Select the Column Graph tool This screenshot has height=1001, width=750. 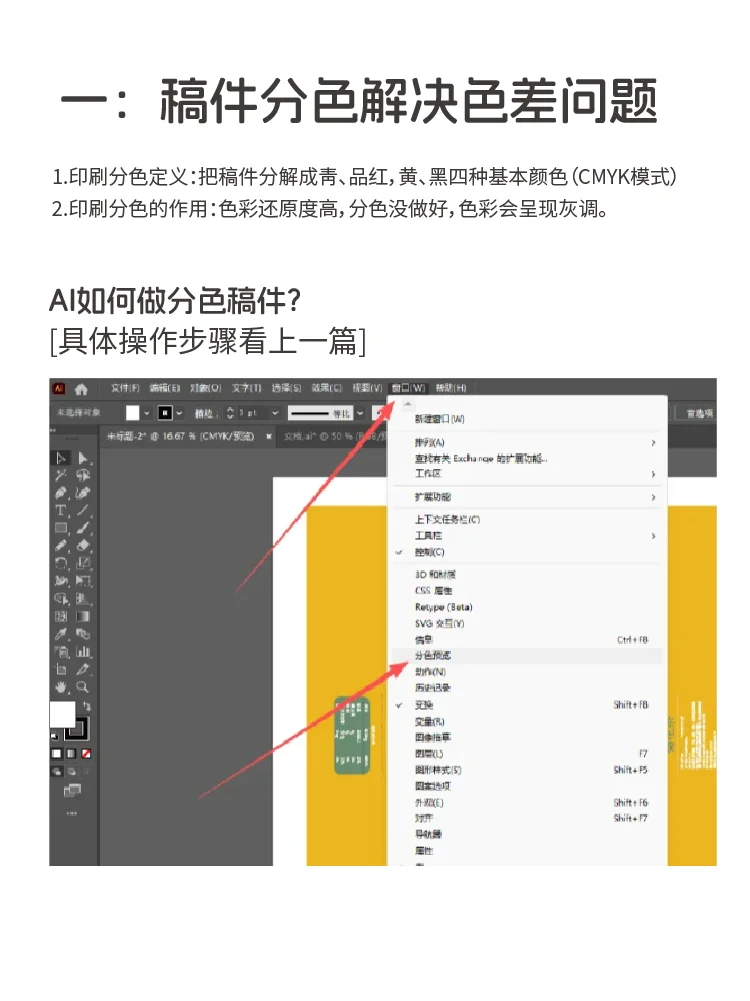83,652
